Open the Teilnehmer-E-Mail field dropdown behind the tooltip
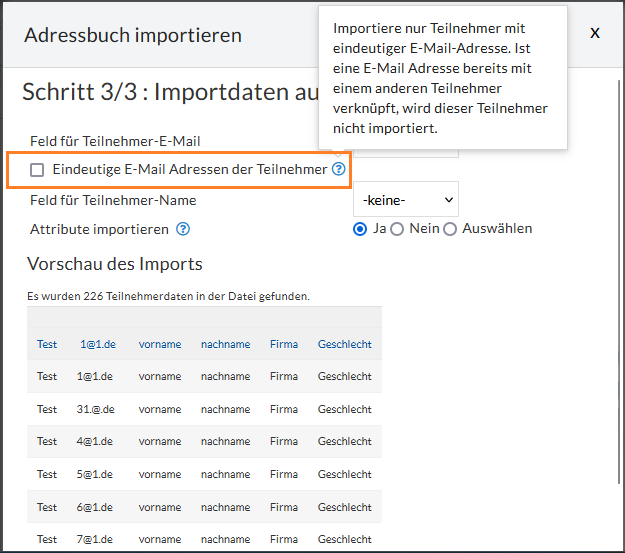The height and width of the screenshot is (553, 625). coord(406,154)
